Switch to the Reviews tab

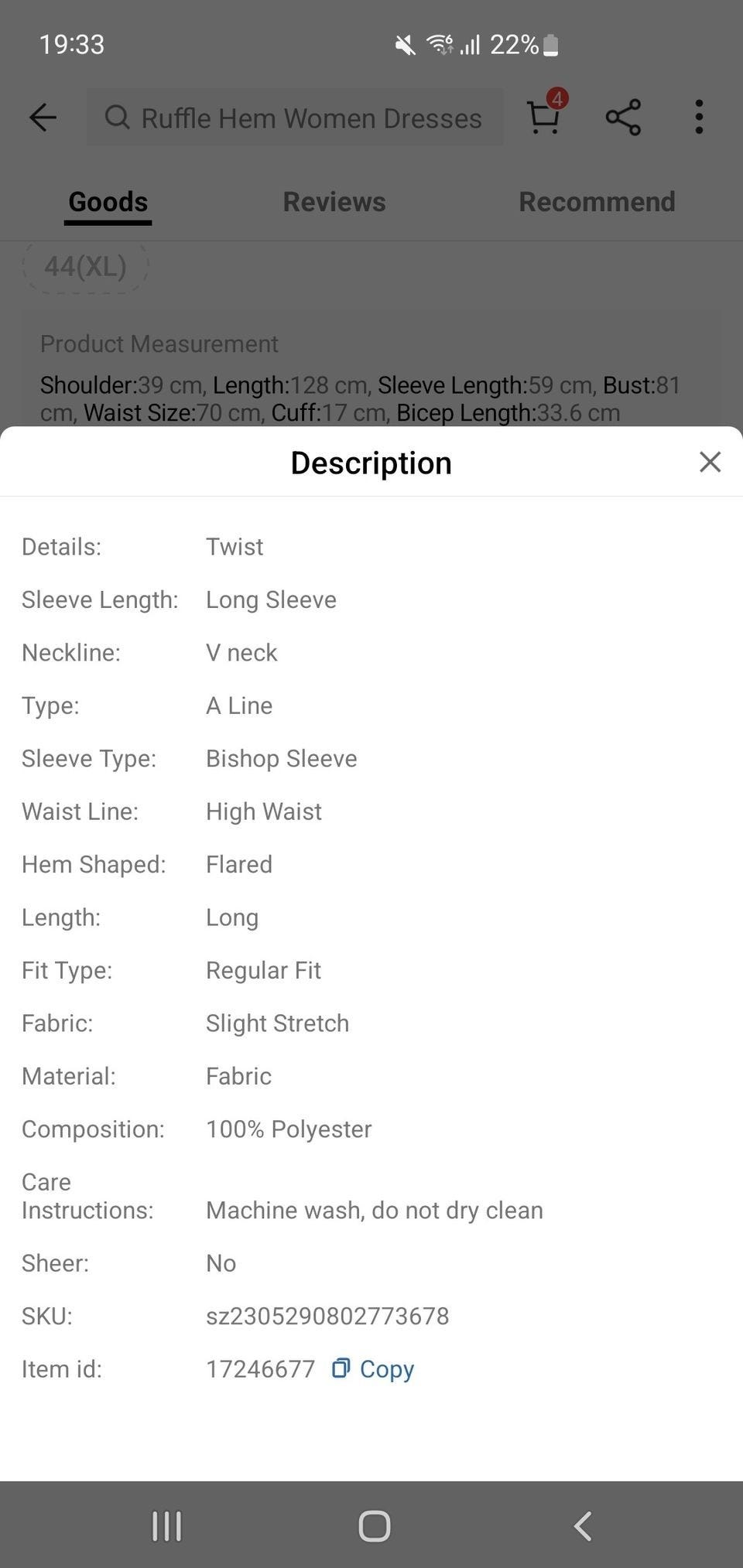(x=334, y=202)
